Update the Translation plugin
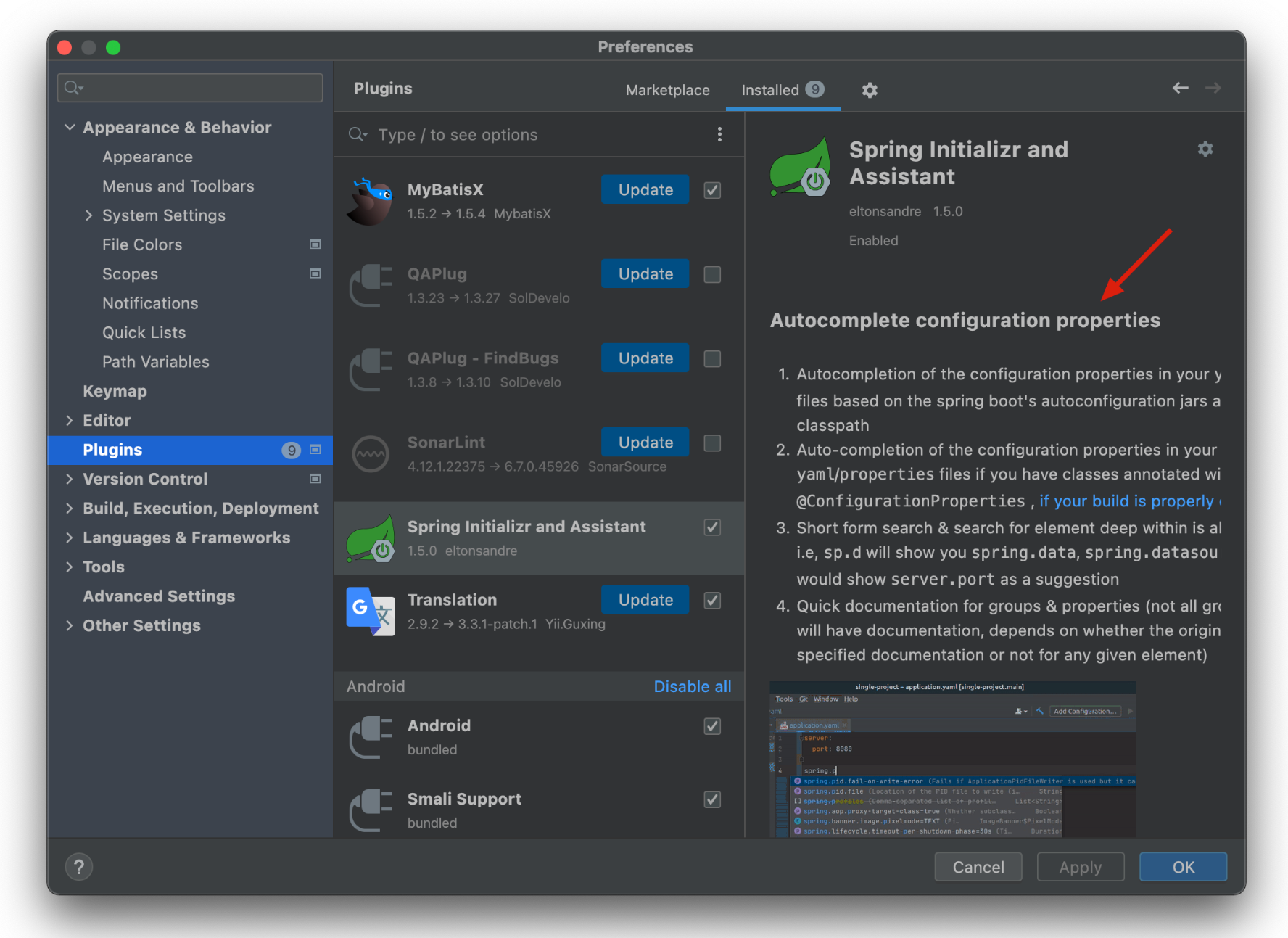The height and width of the screenshot is (938, 1288). (645, 600)
